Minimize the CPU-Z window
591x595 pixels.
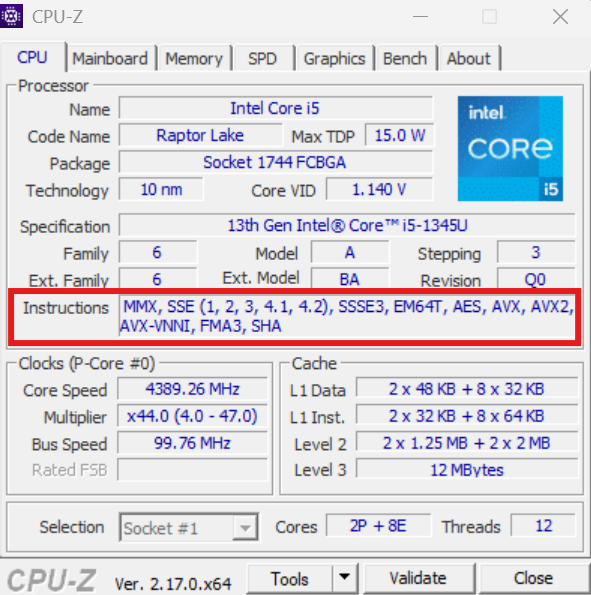point(421,17)
